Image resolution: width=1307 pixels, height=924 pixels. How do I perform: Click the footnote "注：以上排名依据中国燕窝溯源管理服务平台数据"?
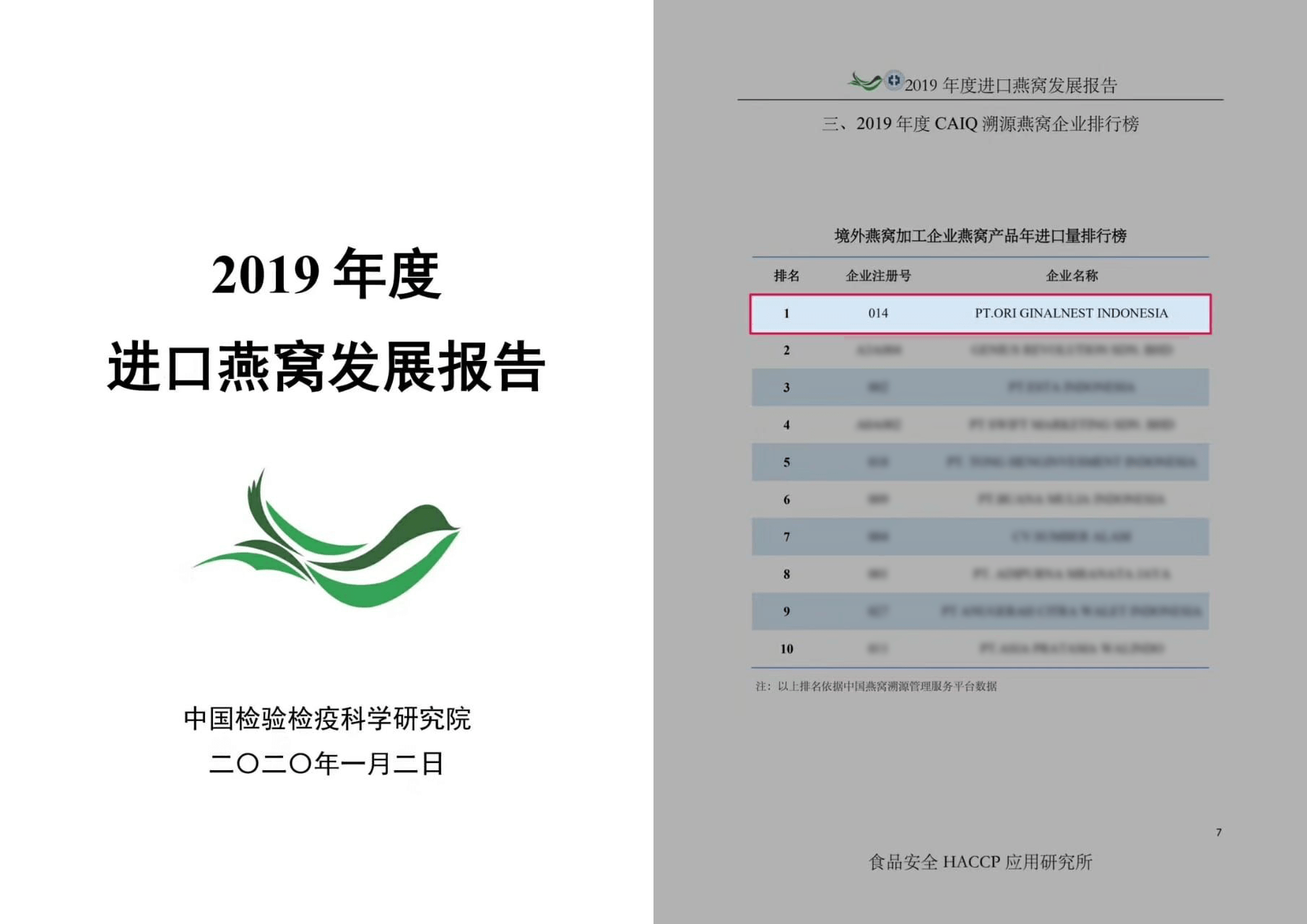tap(876, 687)
